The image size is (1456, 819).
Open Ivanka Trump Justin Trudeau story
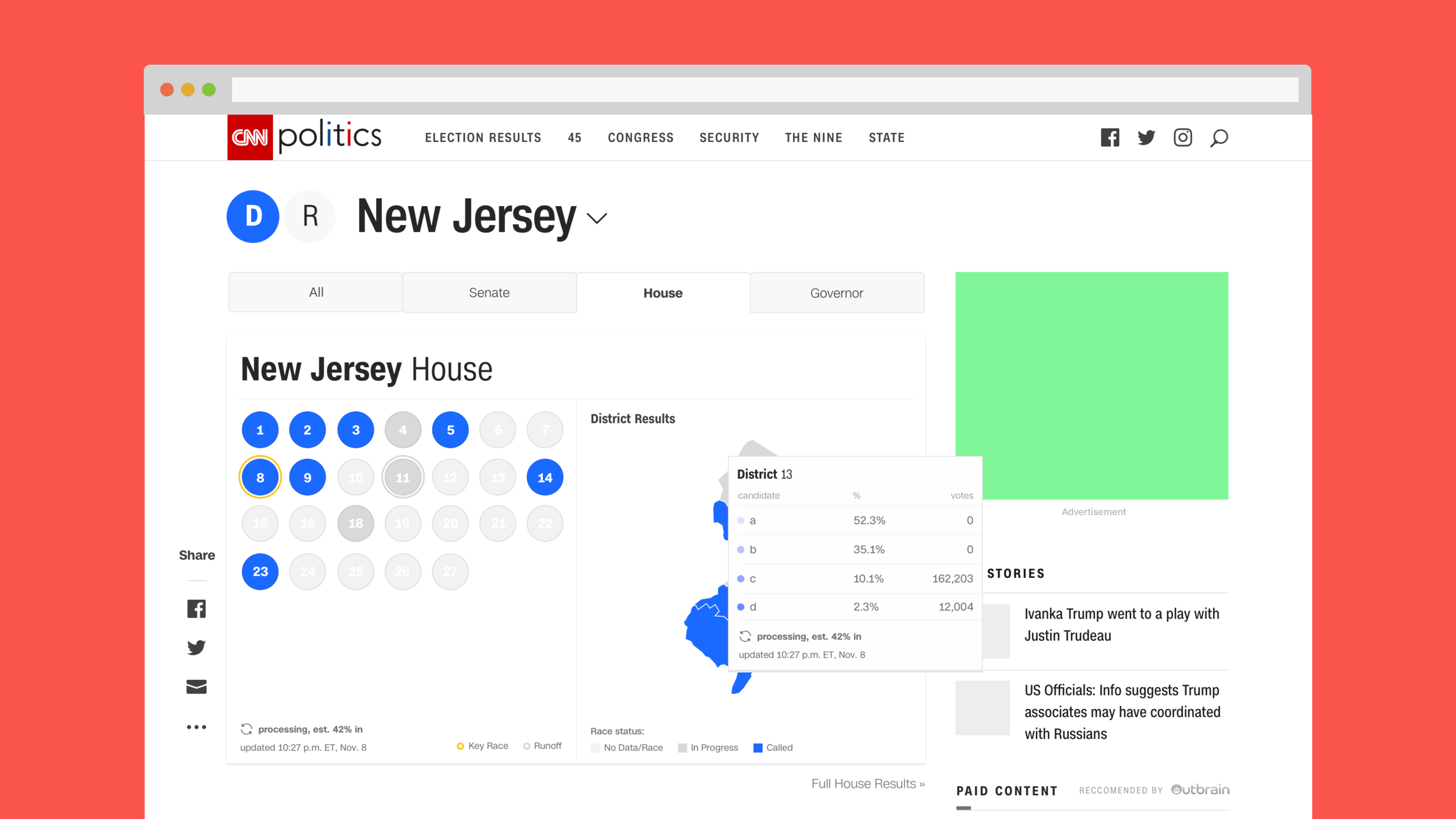[1121, 624]
